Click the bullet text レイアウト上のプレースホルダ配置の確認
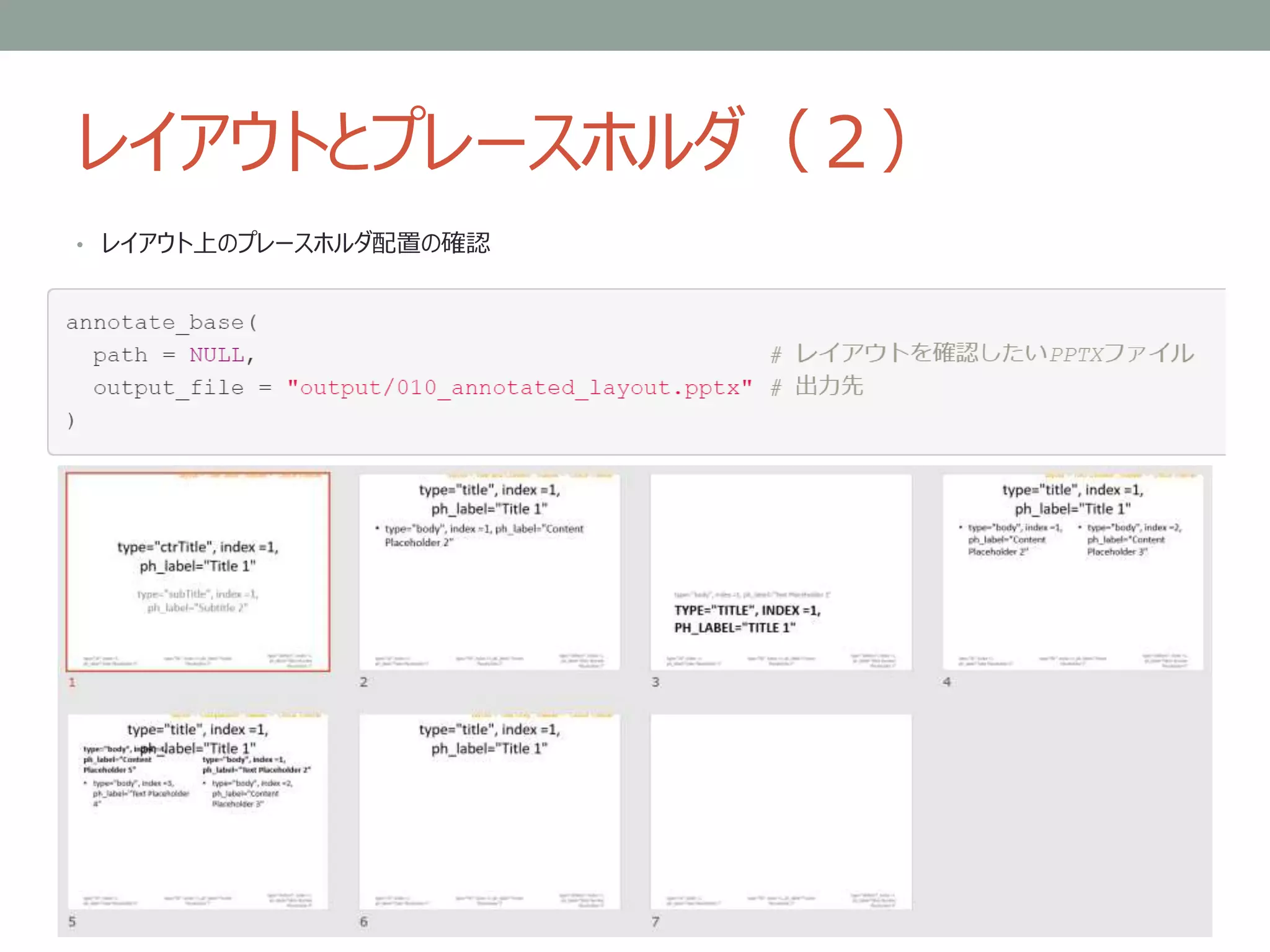This screenshot has width=1270, height=952. click(x=295, y=243)
